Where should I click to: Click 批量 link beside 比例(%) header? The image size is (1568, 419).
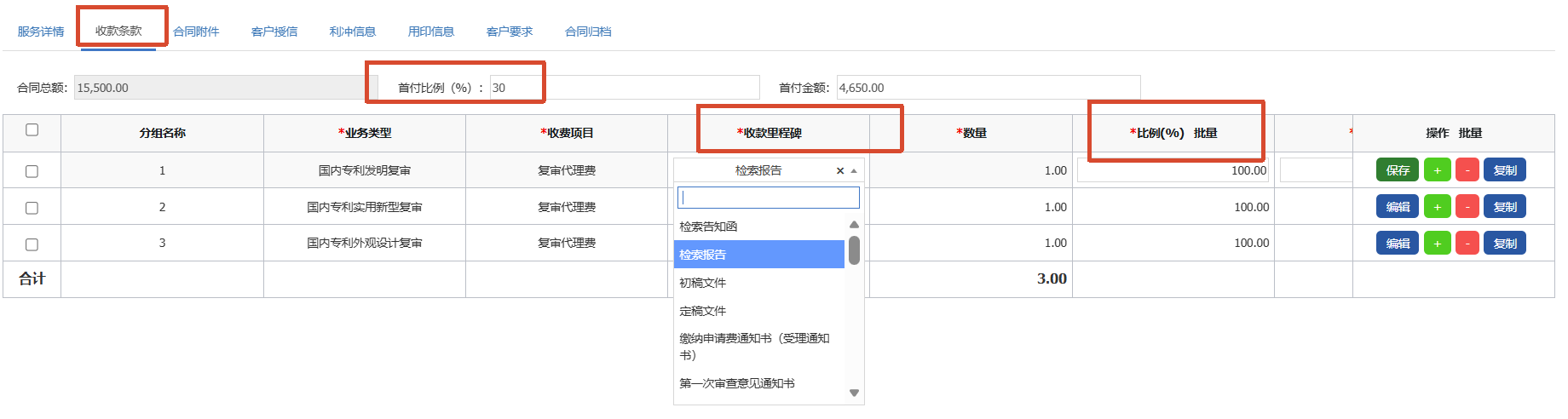pos(1205,133)
